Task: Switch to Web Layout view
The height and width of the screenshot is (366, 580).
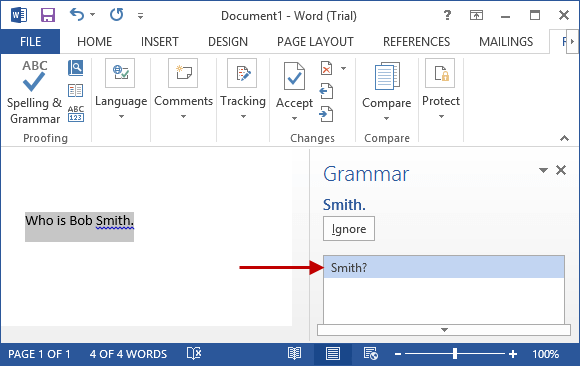Action: tap(370, 353)
